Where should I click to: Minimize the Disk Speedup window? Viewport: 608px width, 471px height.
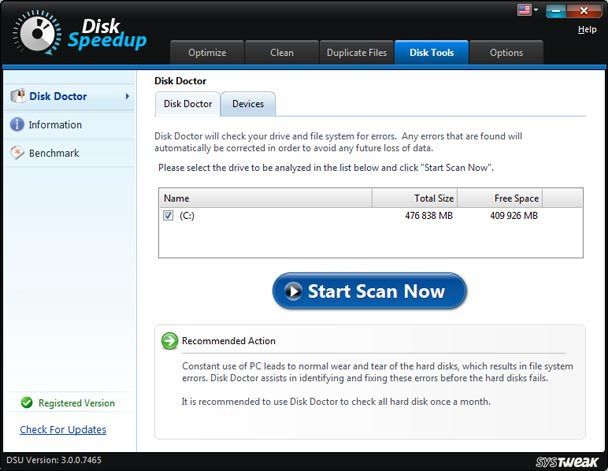[556, 11]
